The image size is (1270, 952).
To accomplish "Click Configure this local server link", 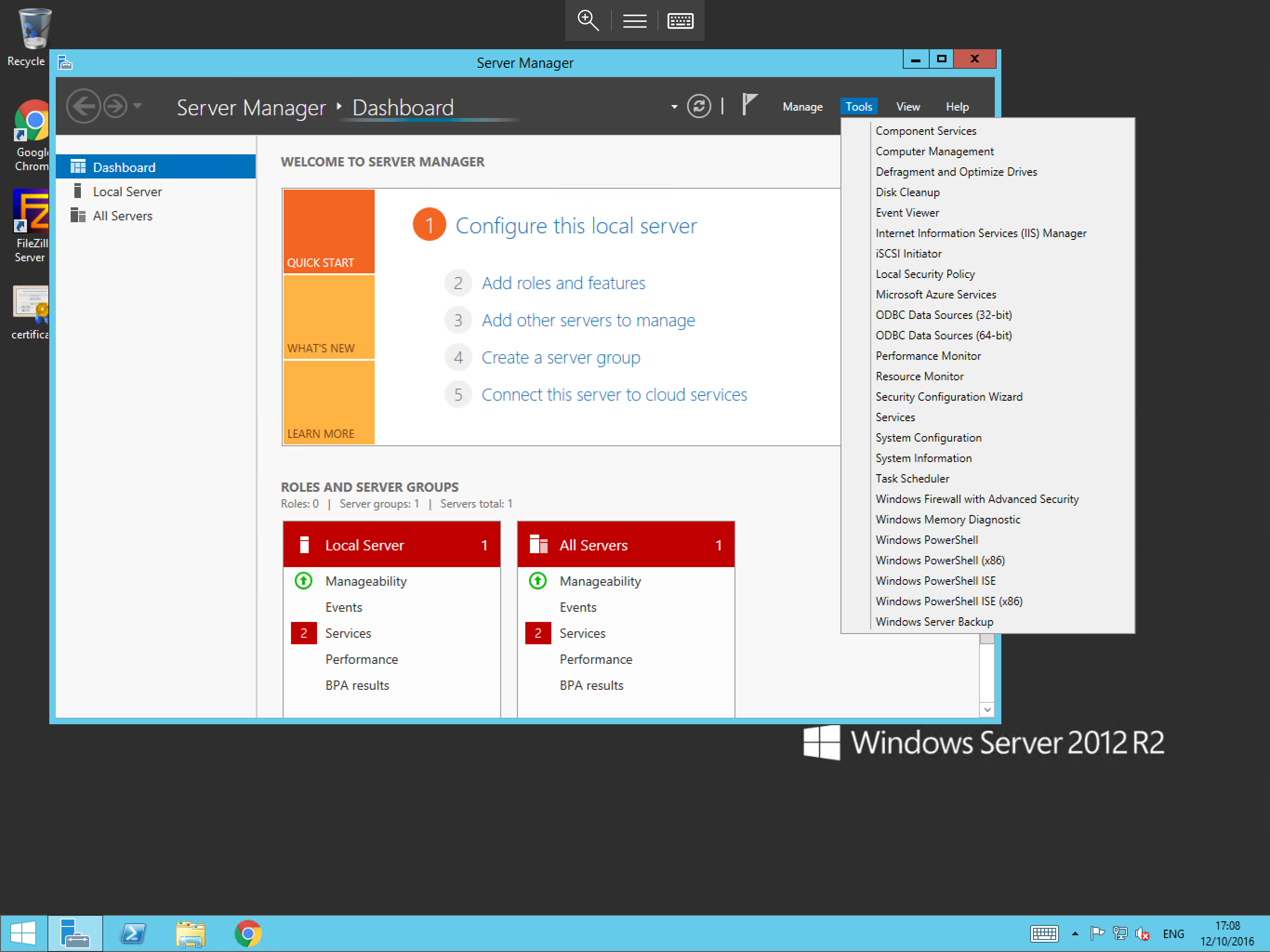I will point(576,225).
